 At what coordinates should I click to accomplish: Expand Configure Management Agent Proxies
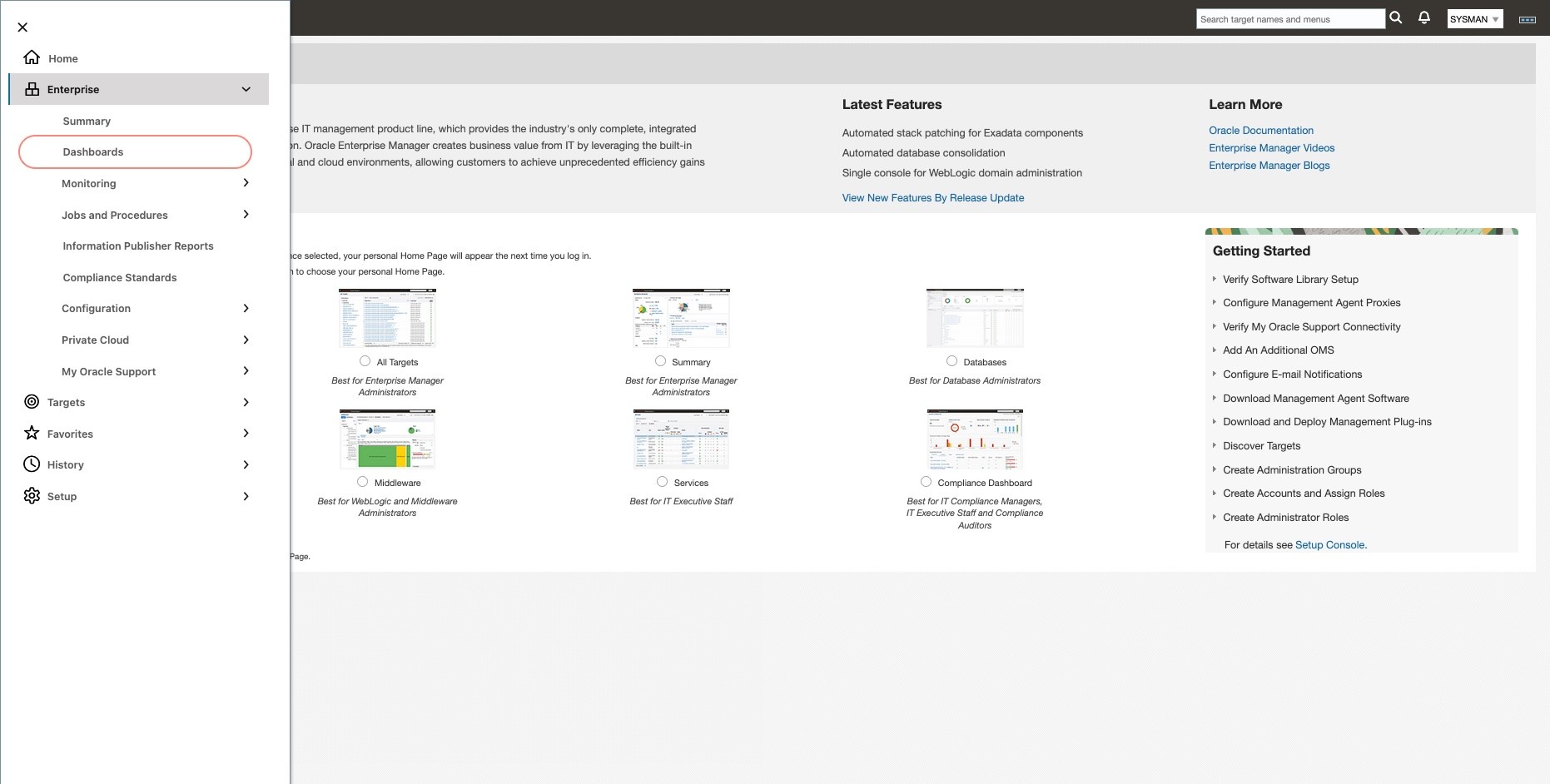coord(1215,302)
